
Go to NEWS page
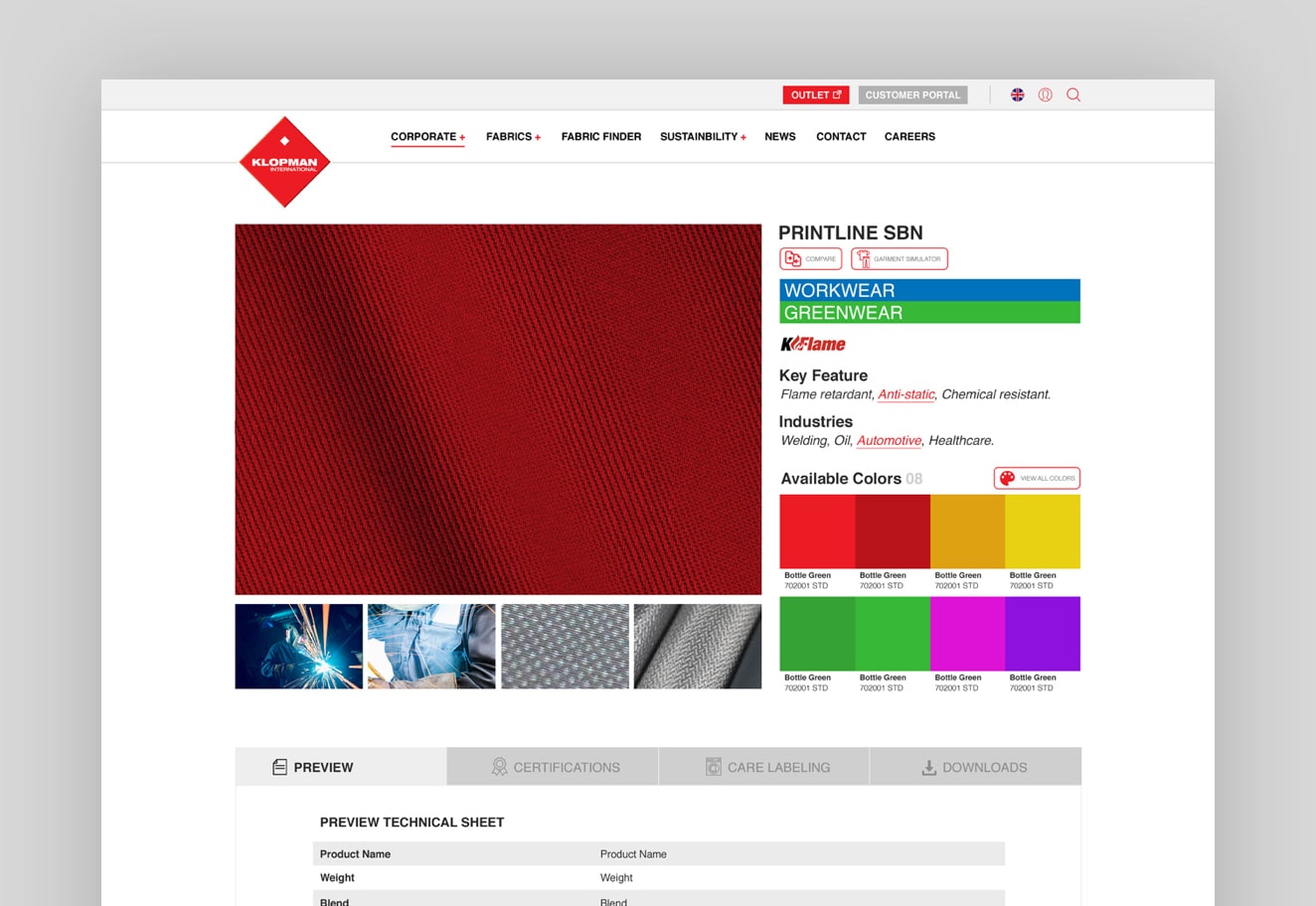pos(780,137)
